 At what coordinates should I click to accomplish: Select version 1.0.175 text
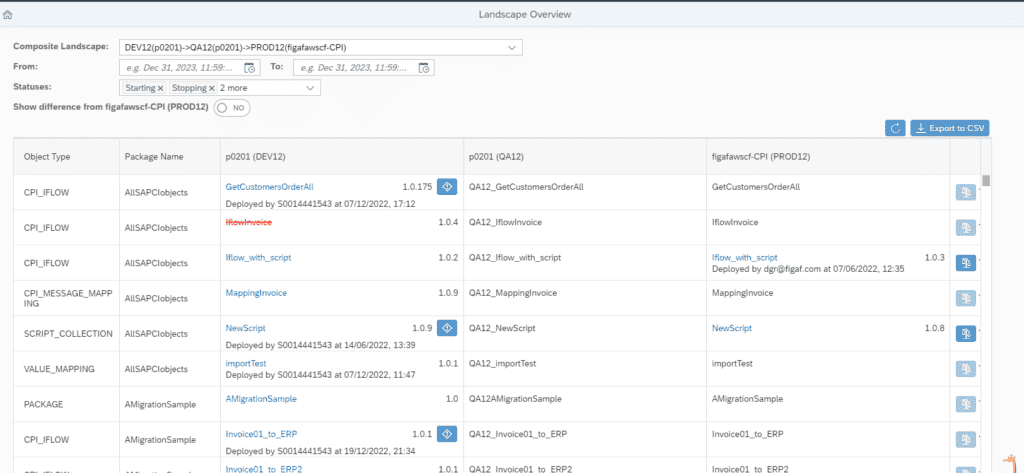(417, 187)
